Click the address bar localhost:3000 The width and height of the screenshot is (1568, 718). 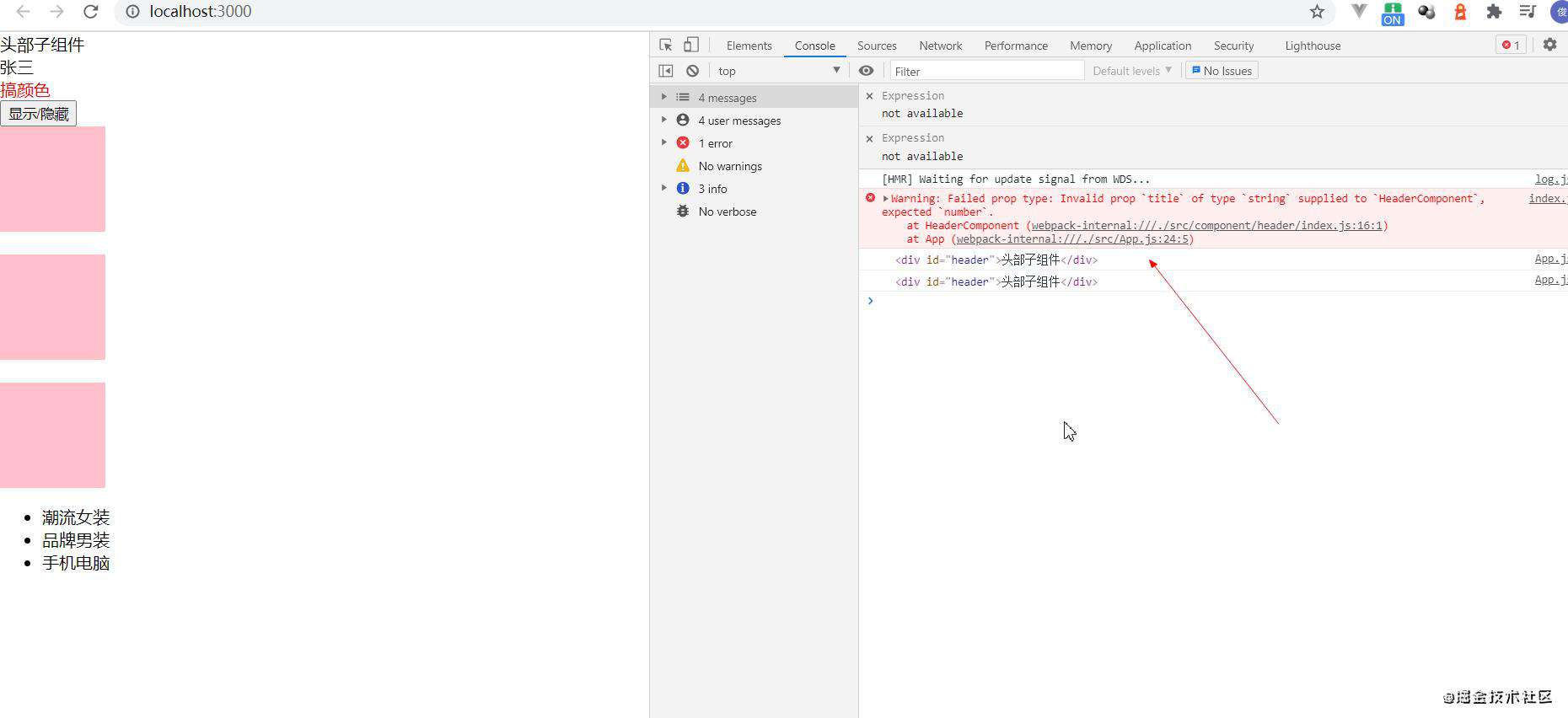201,12
